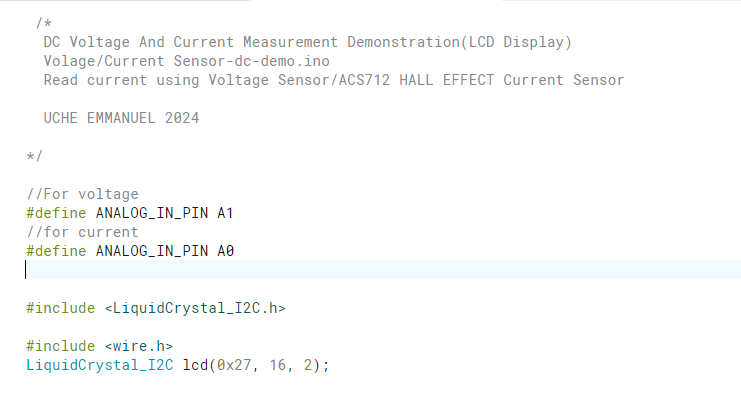Click the 'UCHE EMMANUEL 2024' author line

point(121,118)
